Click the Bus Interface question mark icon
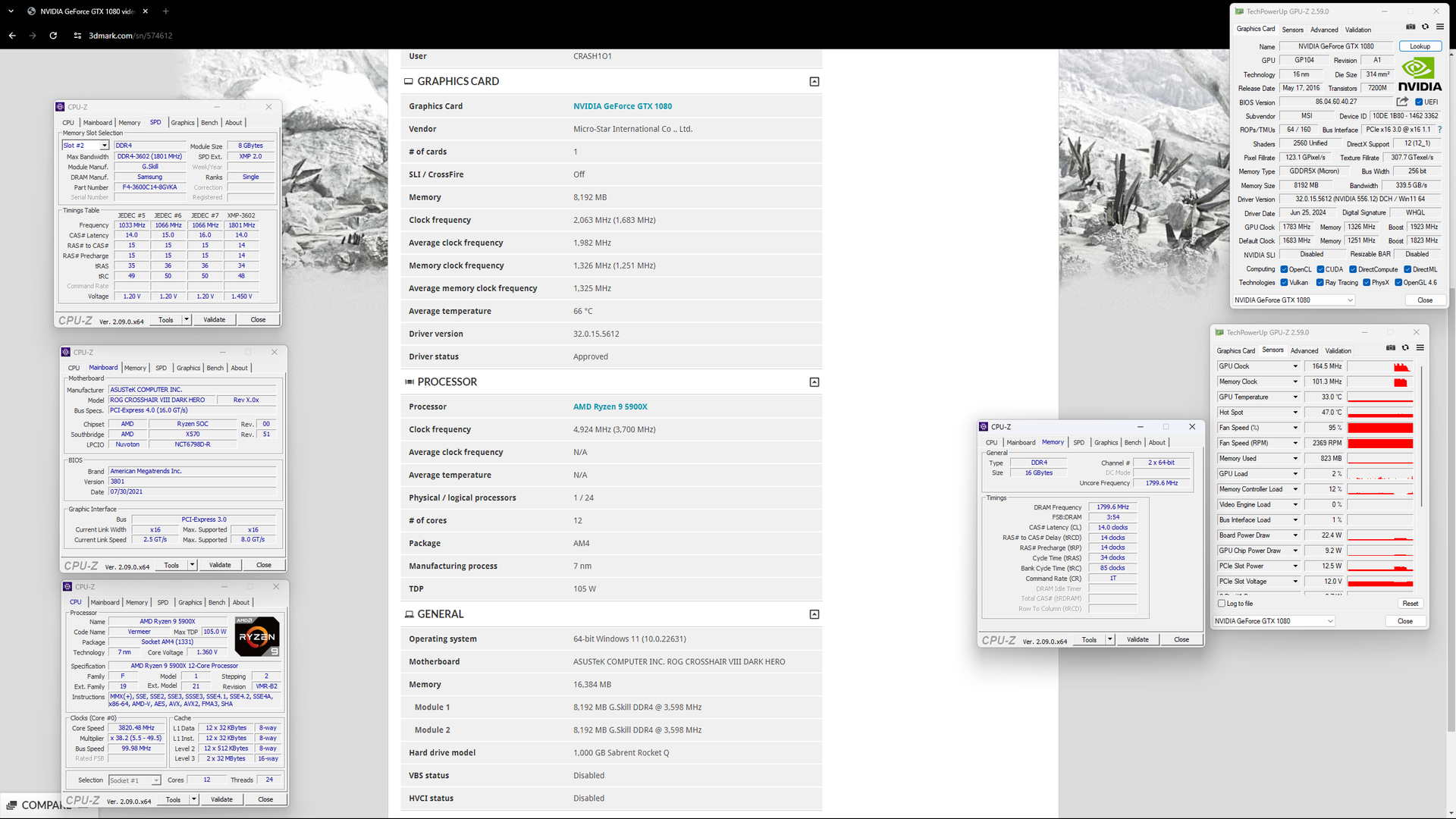The image size is (1456, 819). (1439, 130)
